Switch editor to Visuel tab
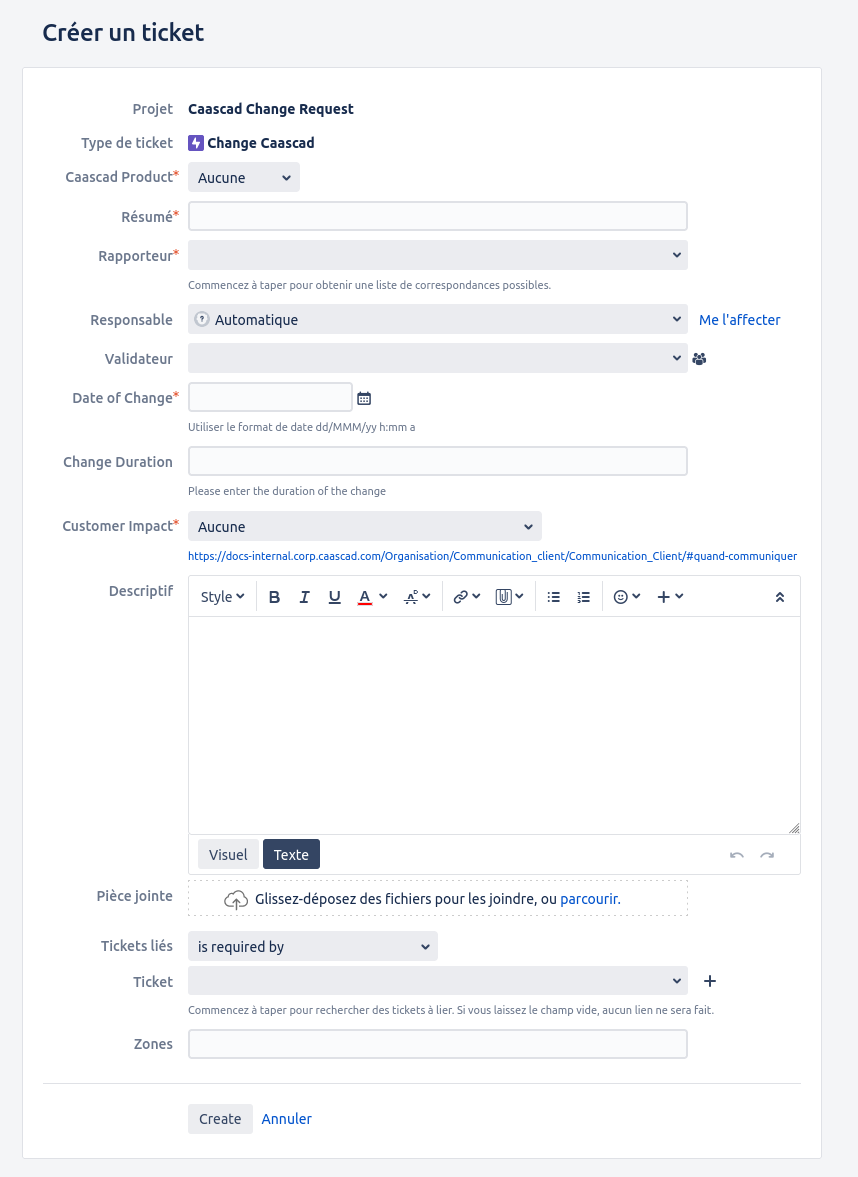The image size is (858, 1177). point(228,854)
